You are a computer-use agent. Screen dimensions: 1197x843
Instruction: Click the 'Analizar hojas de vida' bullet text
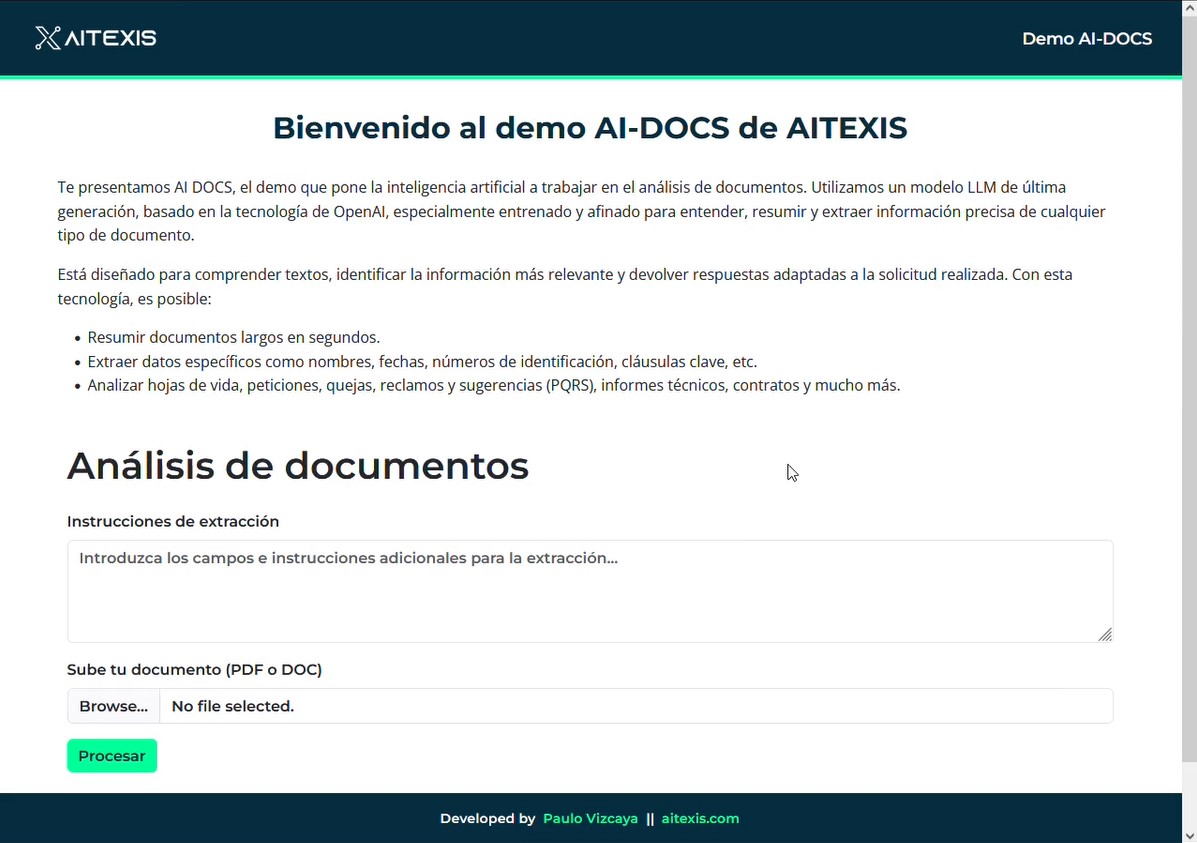coord(494,386)
